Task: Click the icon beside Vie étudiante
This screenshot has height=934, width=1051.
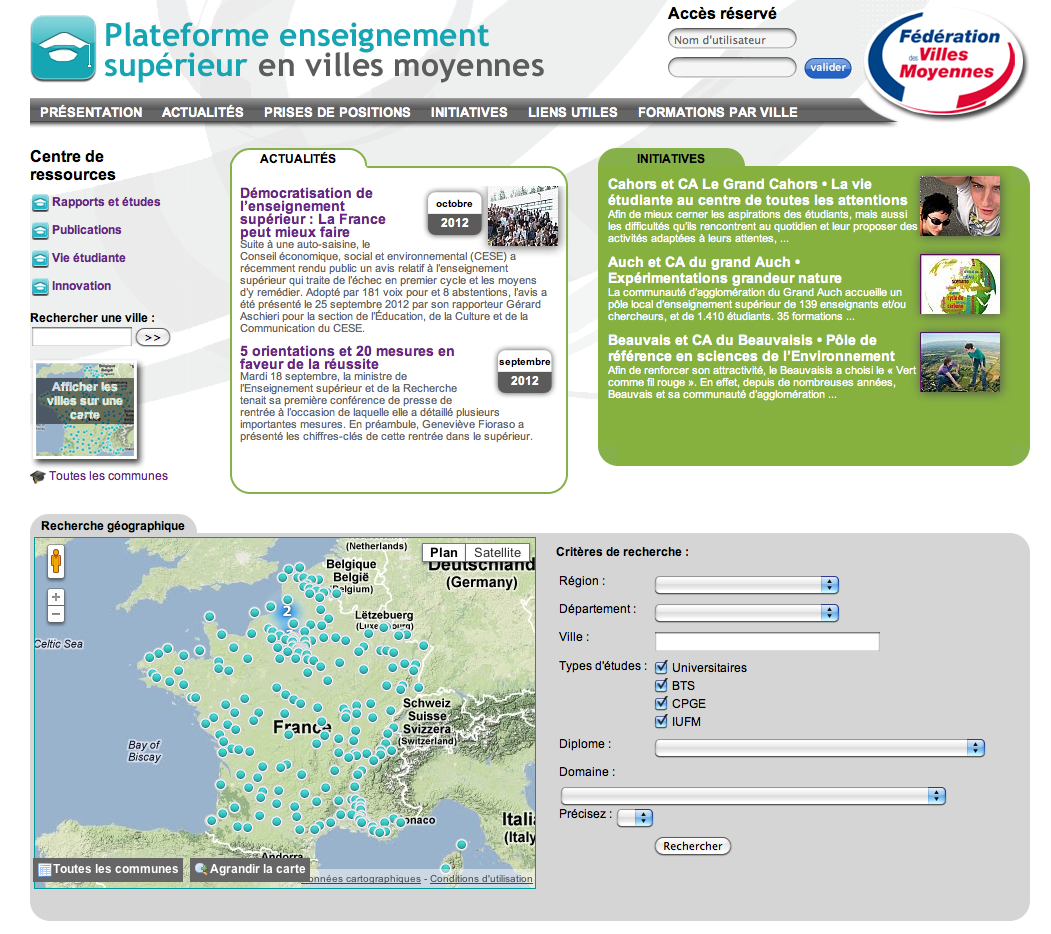Action: (x=40, y=259)
